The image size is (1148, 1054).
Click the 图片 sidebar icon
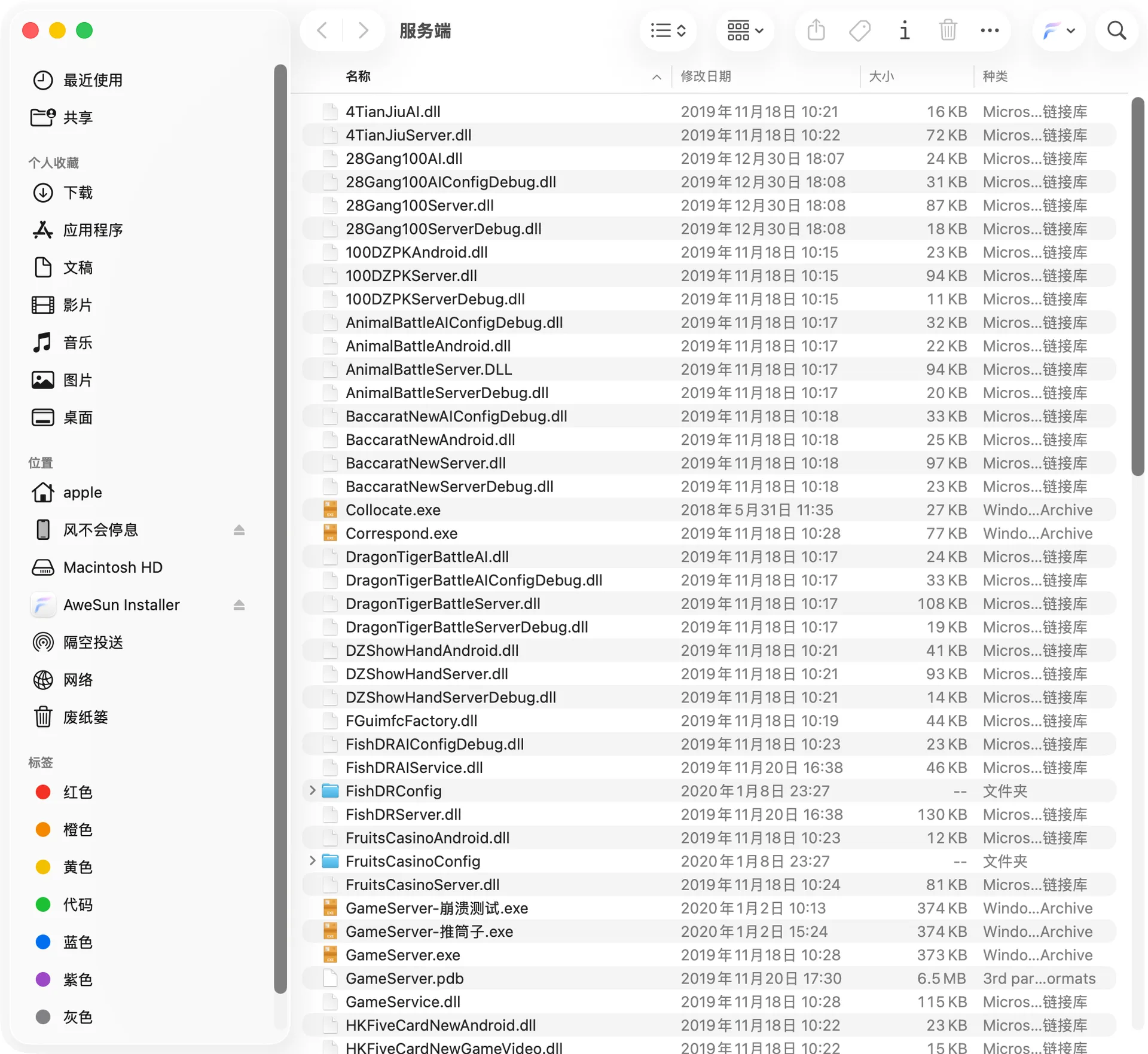(42, 380)
